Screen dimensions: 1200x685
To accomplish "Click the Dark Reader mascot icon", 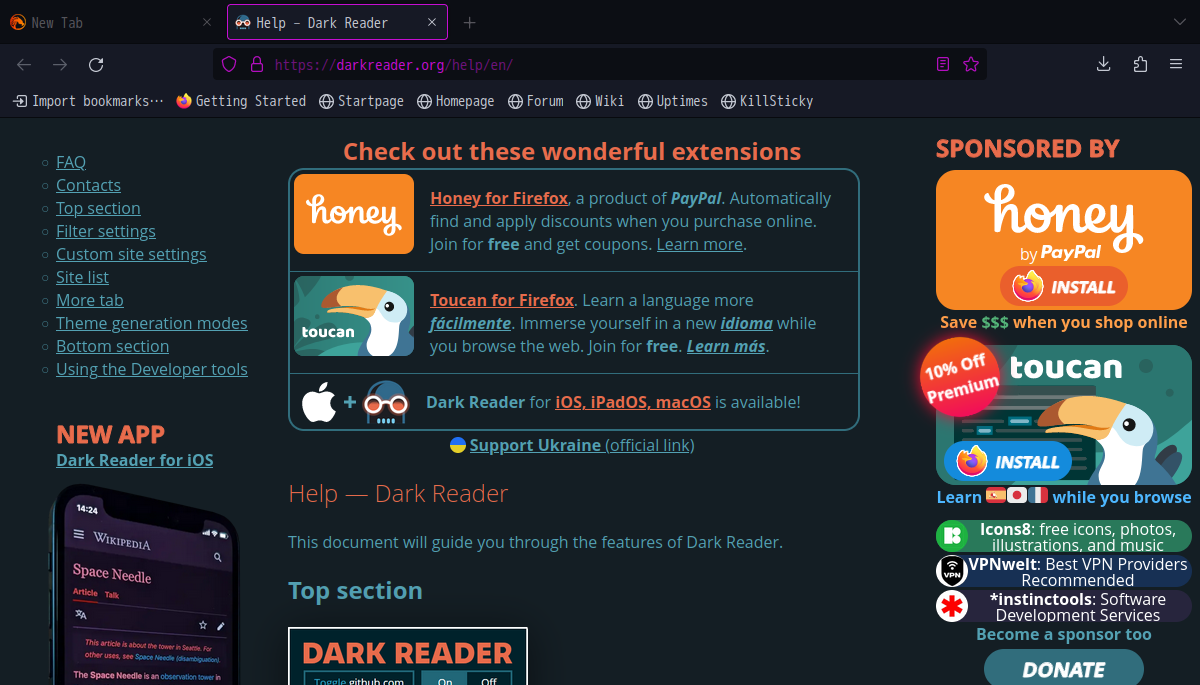I will (386, 403).
